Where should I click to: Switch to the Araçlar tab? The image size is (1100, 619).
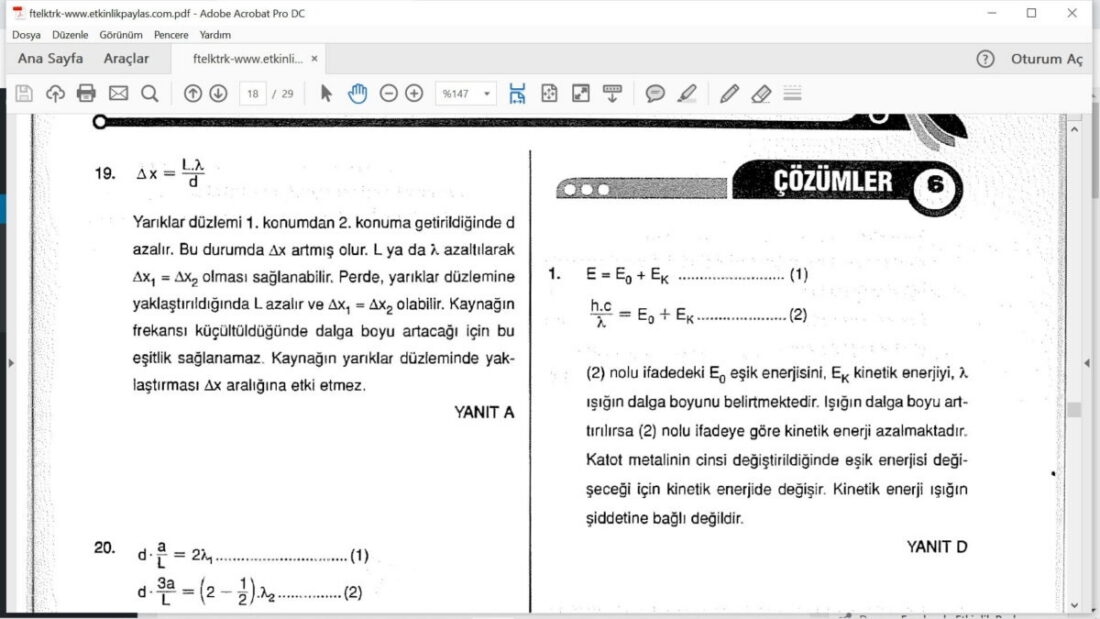[126, 59]
